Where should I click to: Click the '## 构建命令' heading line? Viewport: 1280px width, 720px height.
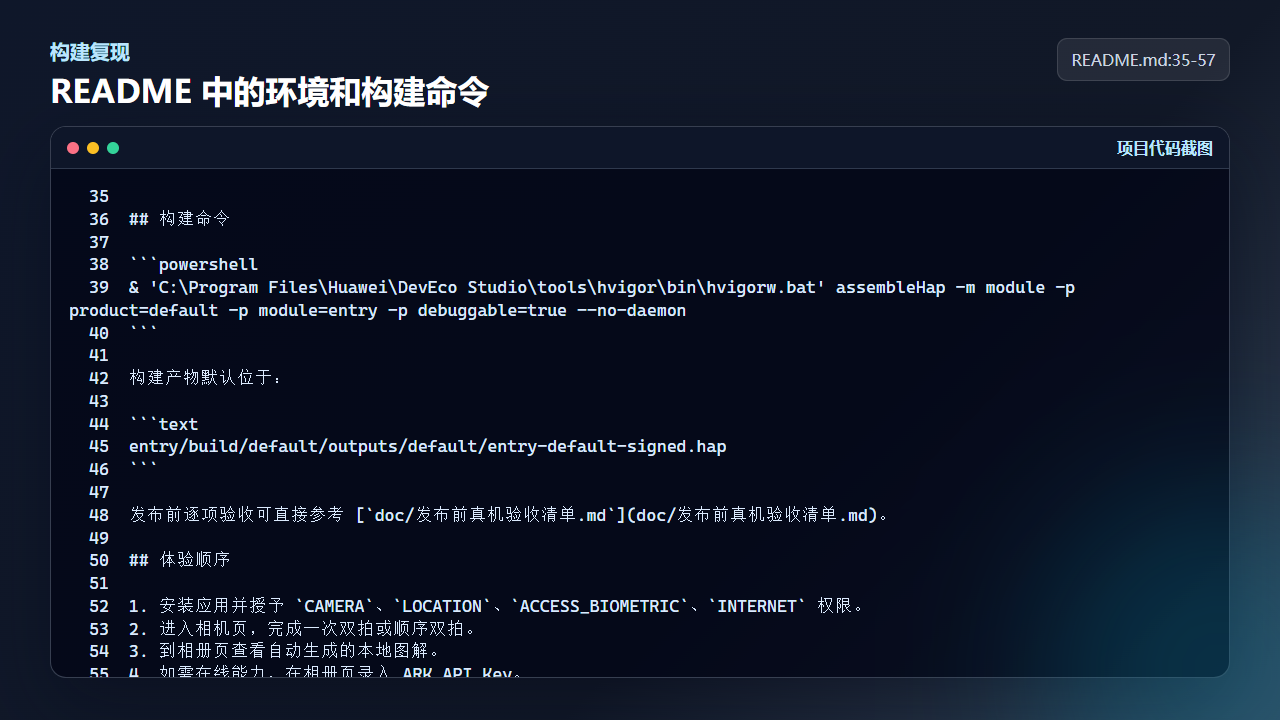point(180,219)
